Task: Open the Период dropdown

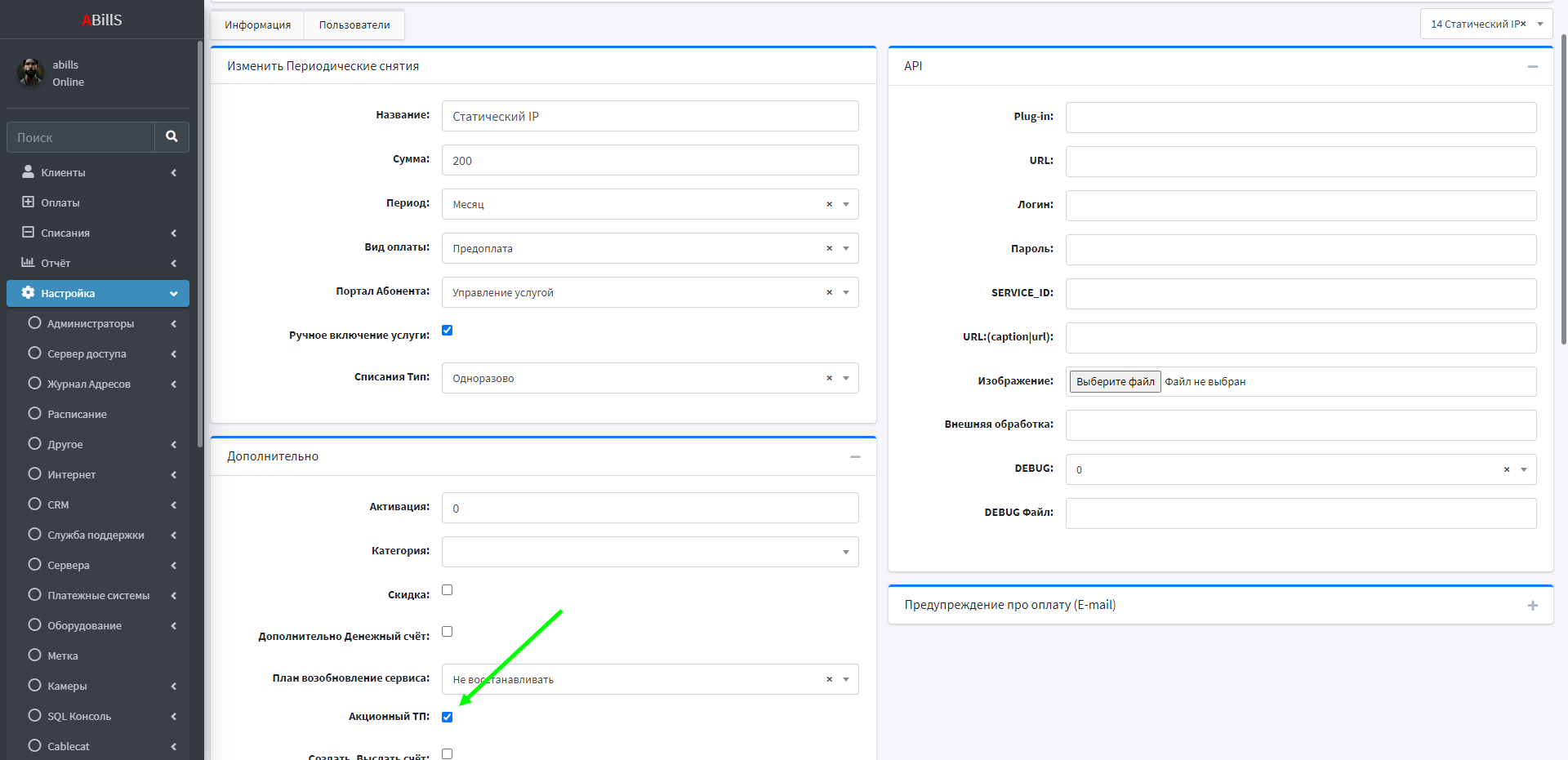Action: [x=846, y=204]
